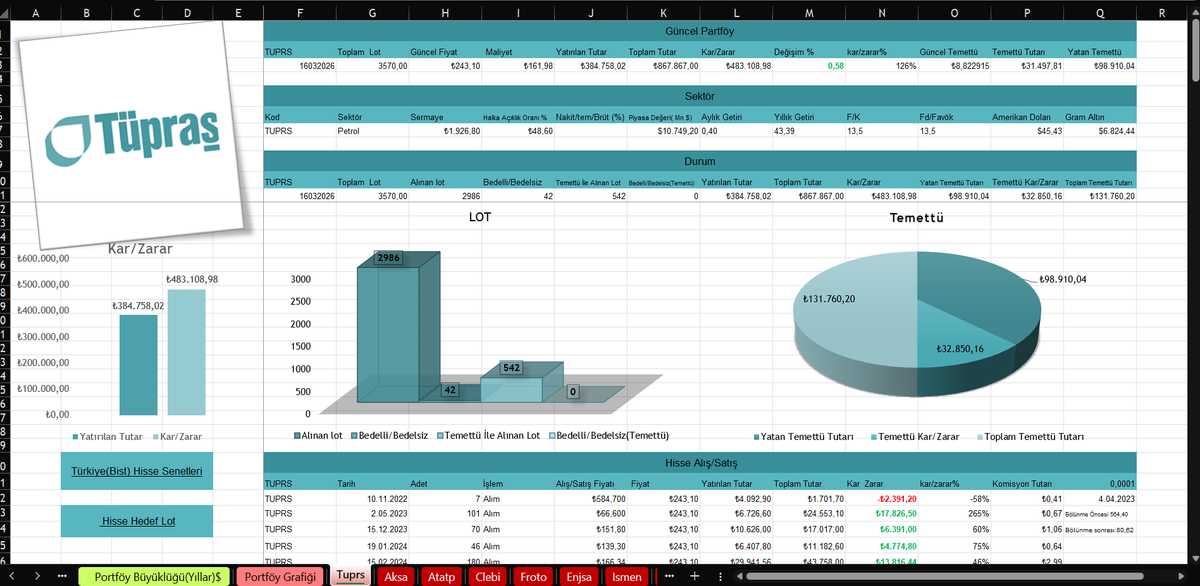This screenshot has width=1200, height=586.
Task: Select the ₺32.850,16 Temettü Kar/Zarar cell
Action: [x=1027, y=196]
